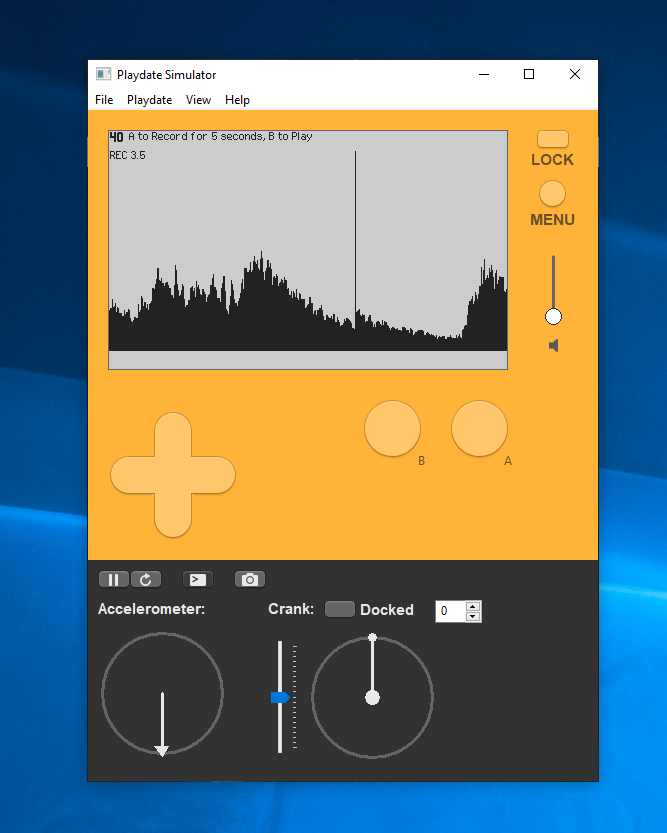Click the D-pad down arm

(x=173, y=515)
